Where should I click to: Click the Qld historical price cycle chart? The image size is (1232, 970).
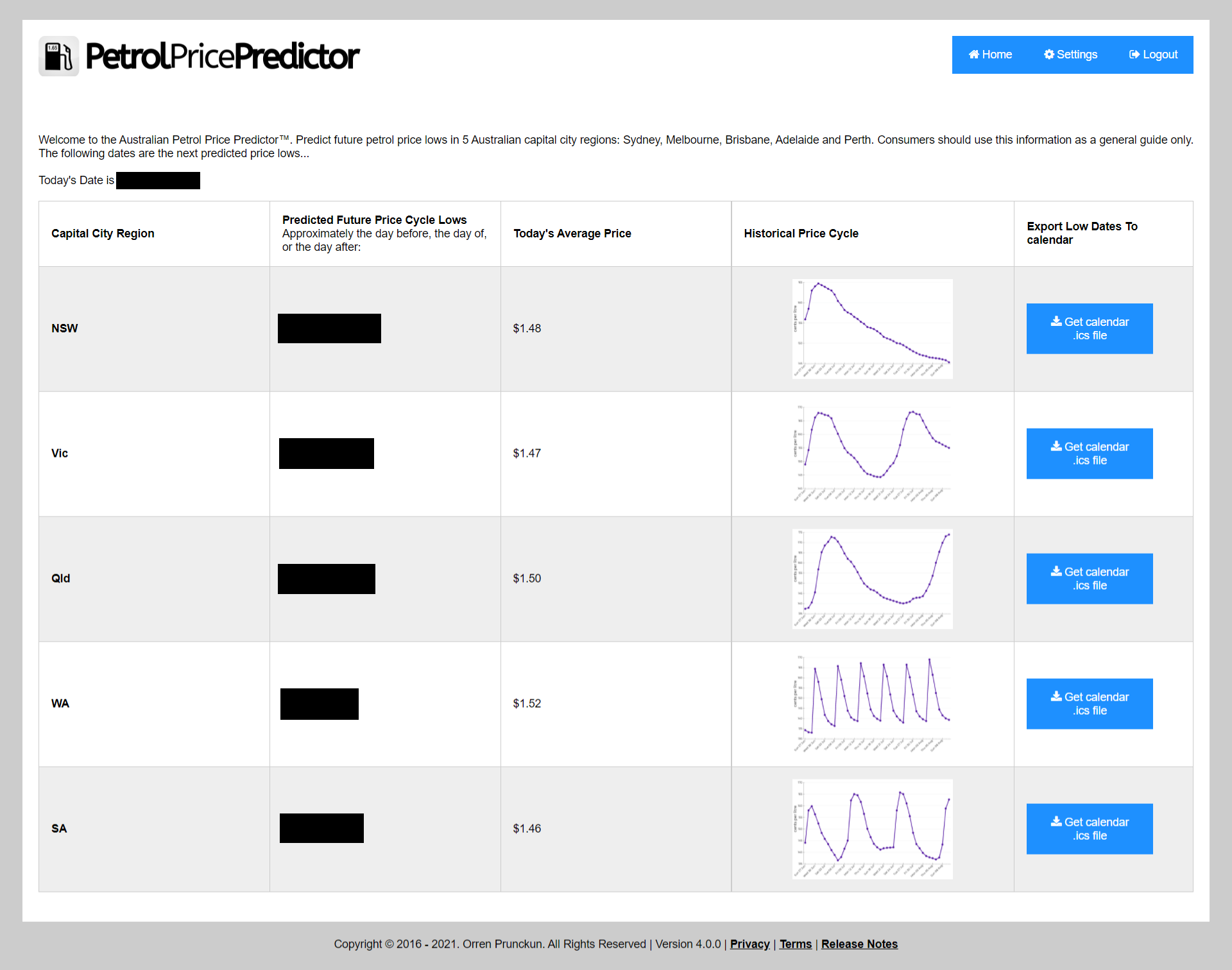pyautogui.click(x=871, y=578)
